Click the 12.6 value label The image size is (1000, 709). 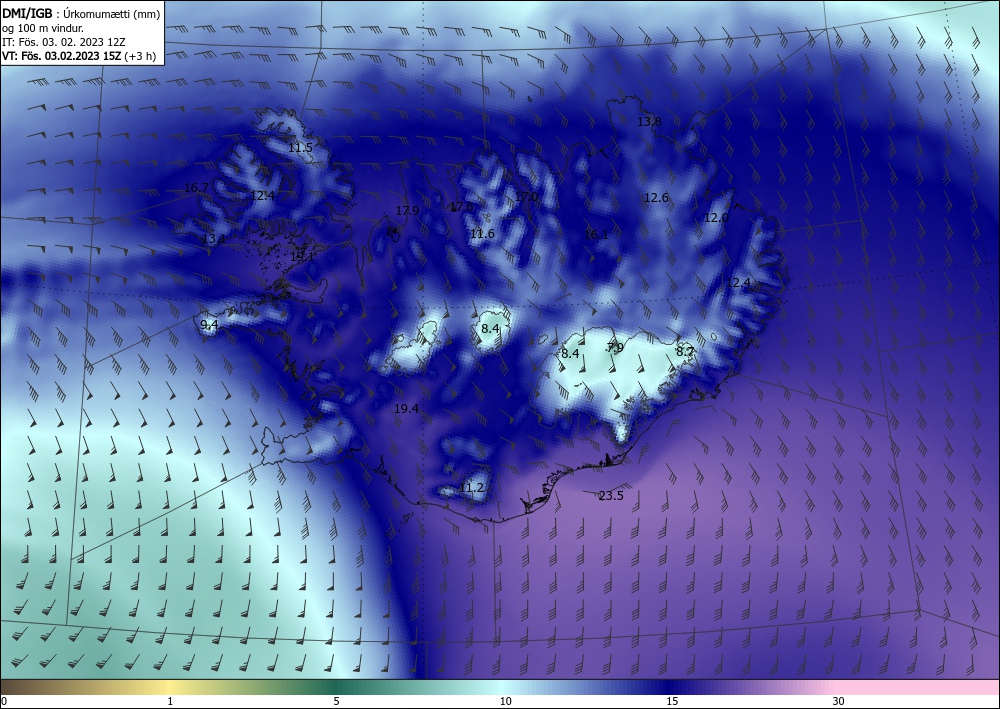(656, 198)
